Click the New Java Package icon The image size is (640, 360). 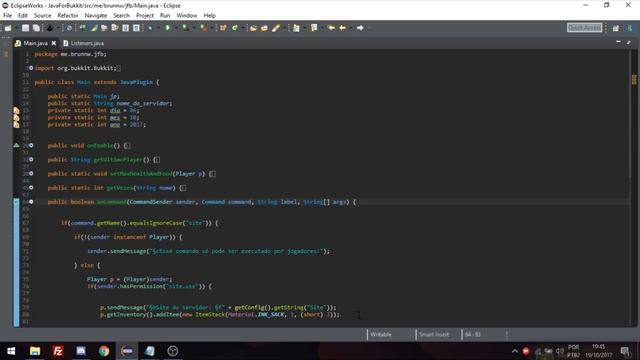click(x=223, y=28)
